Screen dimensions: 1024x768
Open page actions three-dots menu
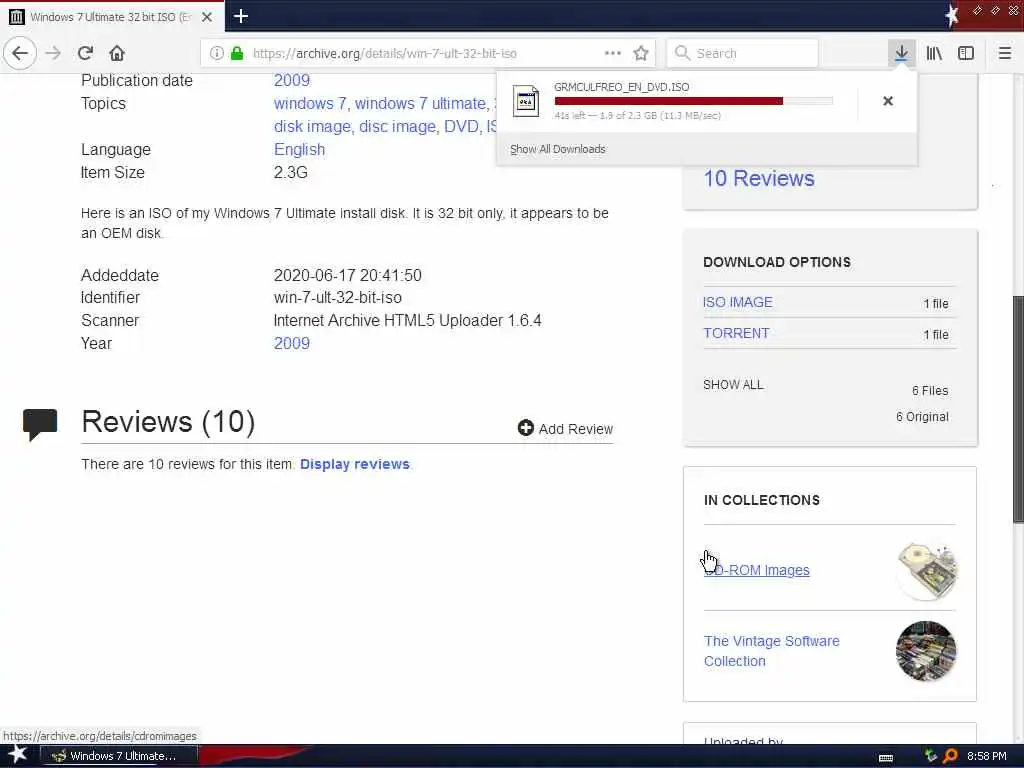[613, 53]
